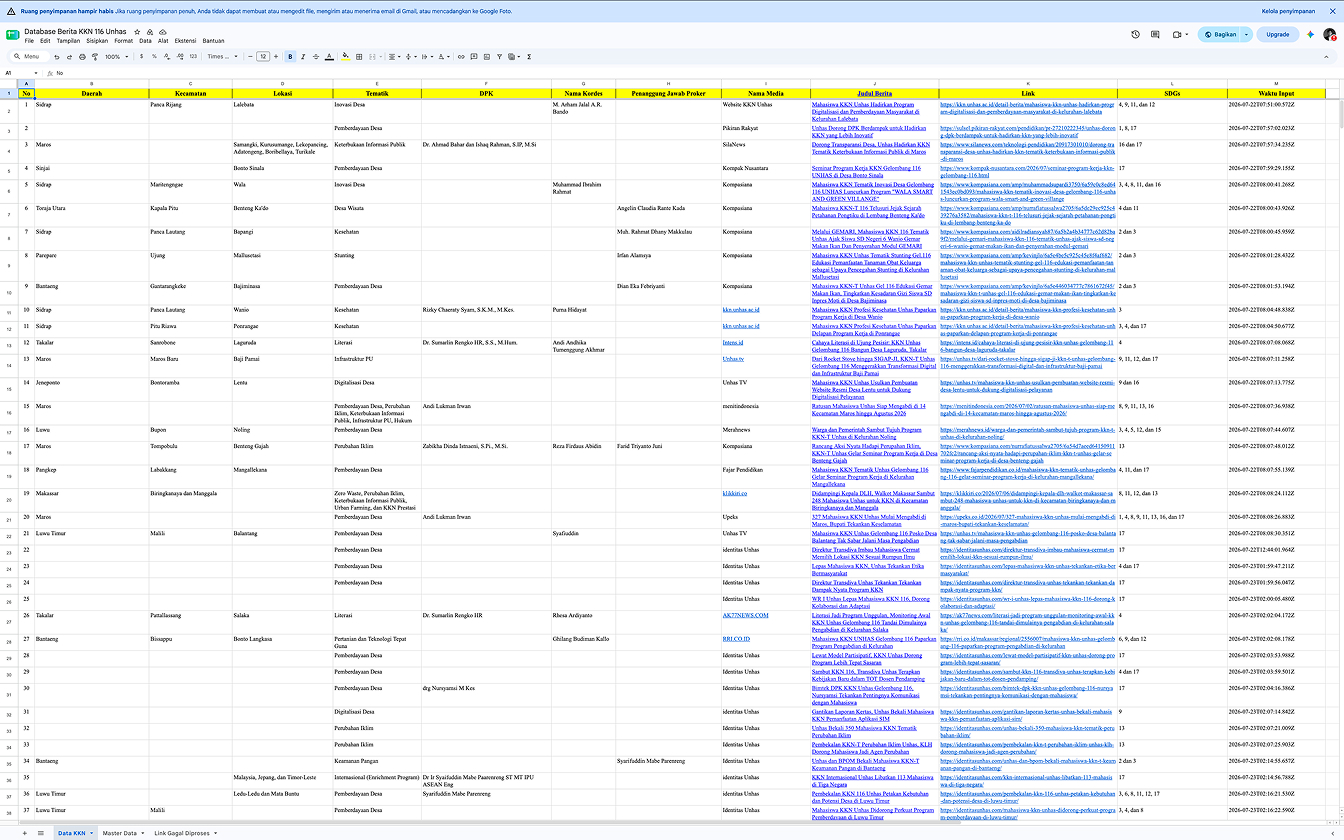Print the spreadsheet via printer icon
Viewport: 1344px width, 840px height.
pos(82,57)
